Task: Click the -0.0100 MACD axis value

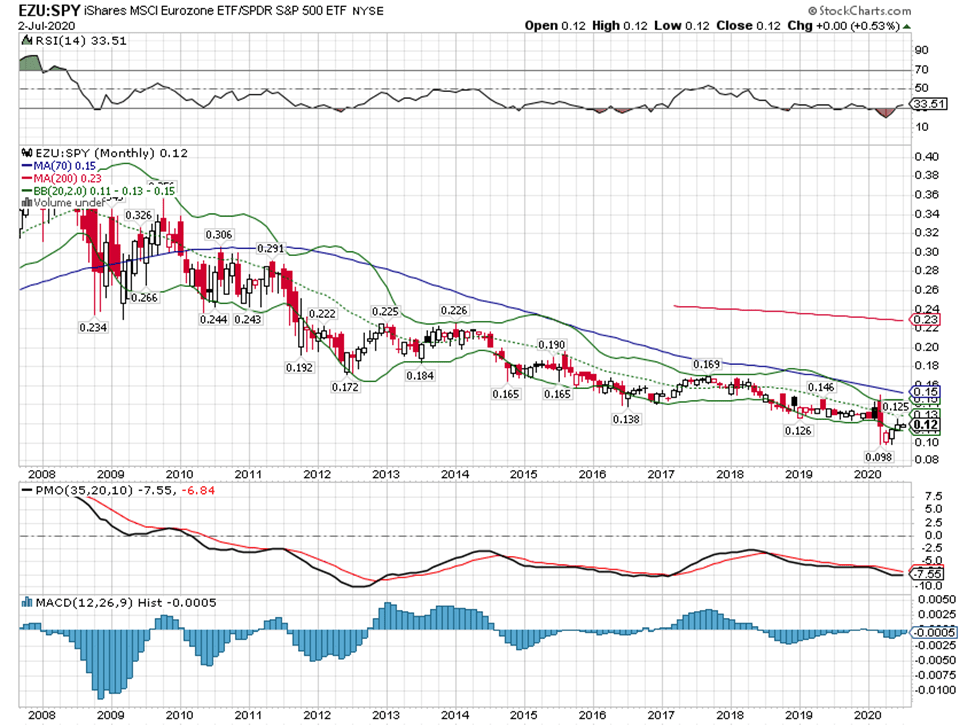Action: pos(935,690)
